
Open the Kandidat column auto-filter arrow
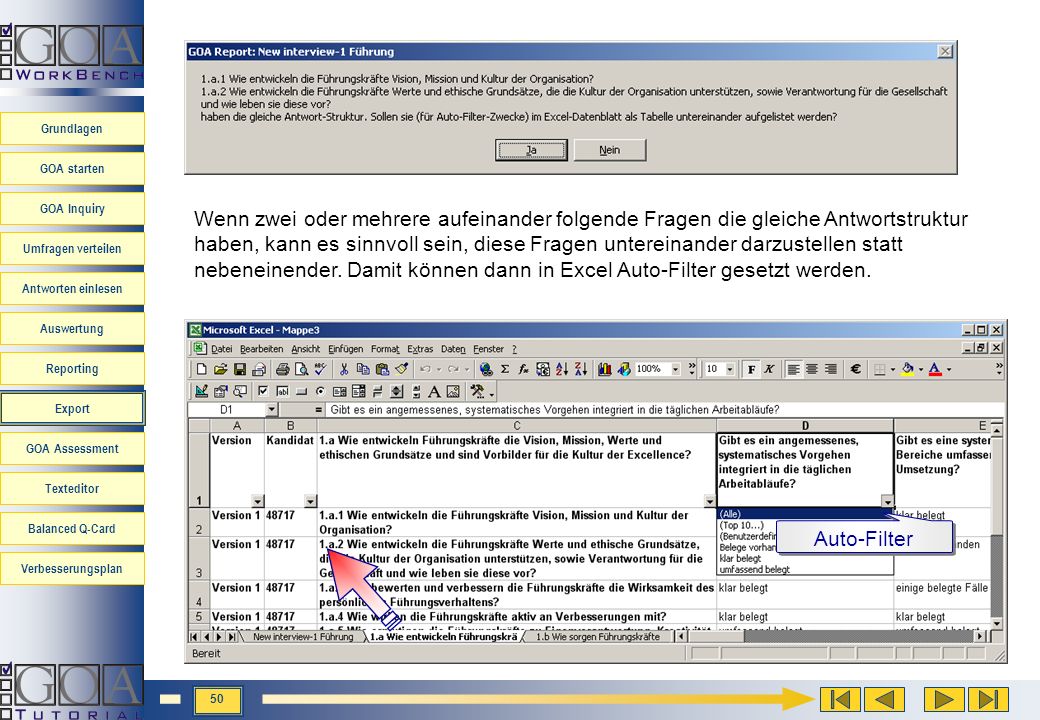click(x=310, y=501)
